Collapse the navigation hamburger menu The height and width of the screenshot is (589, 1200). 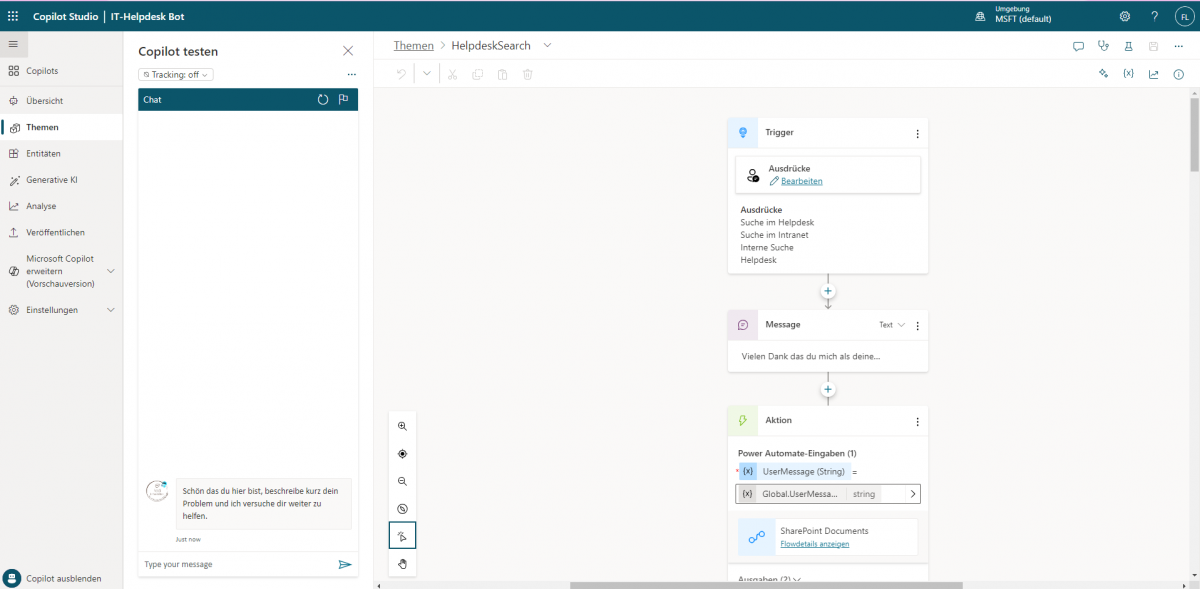(x=13, y=44)
